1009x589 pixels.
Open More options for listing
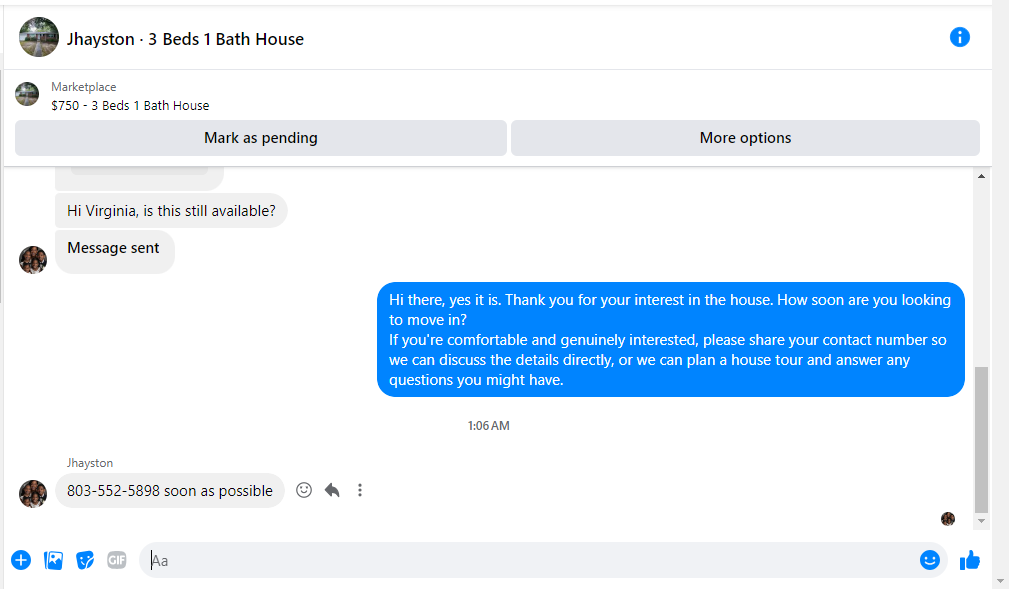point(745,138)
